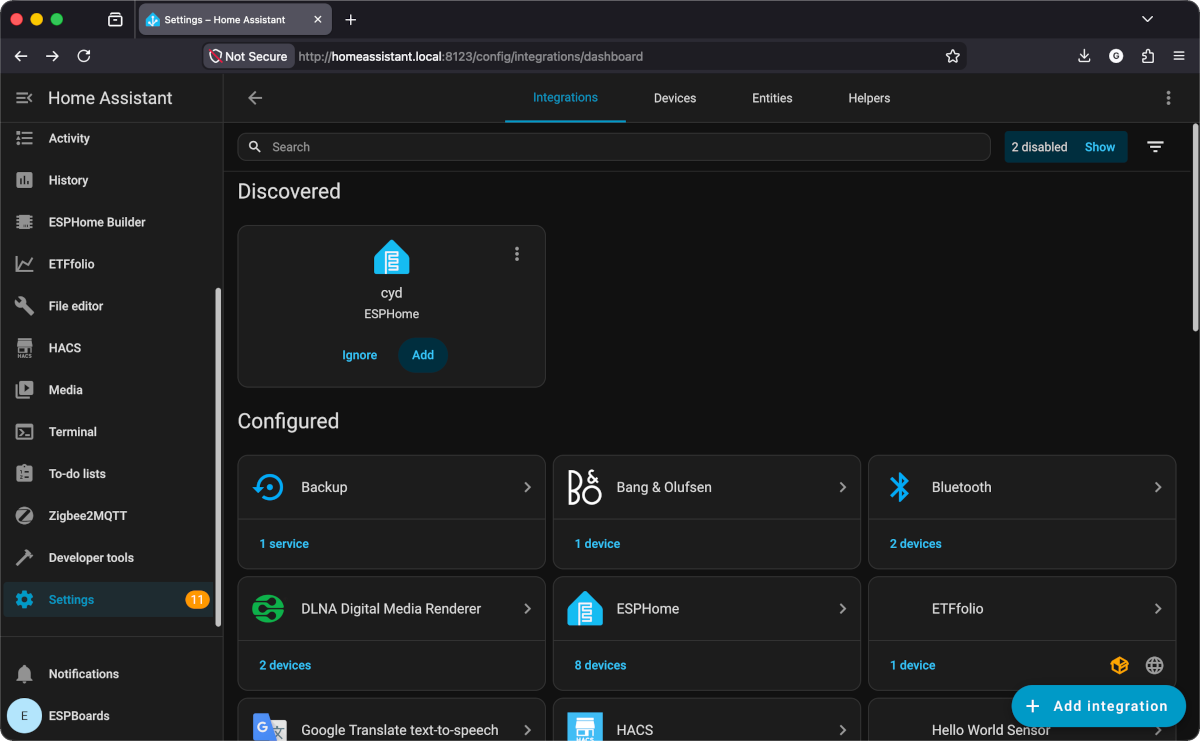
Task: Click the Add integration button
Action: click(1097, 706)
